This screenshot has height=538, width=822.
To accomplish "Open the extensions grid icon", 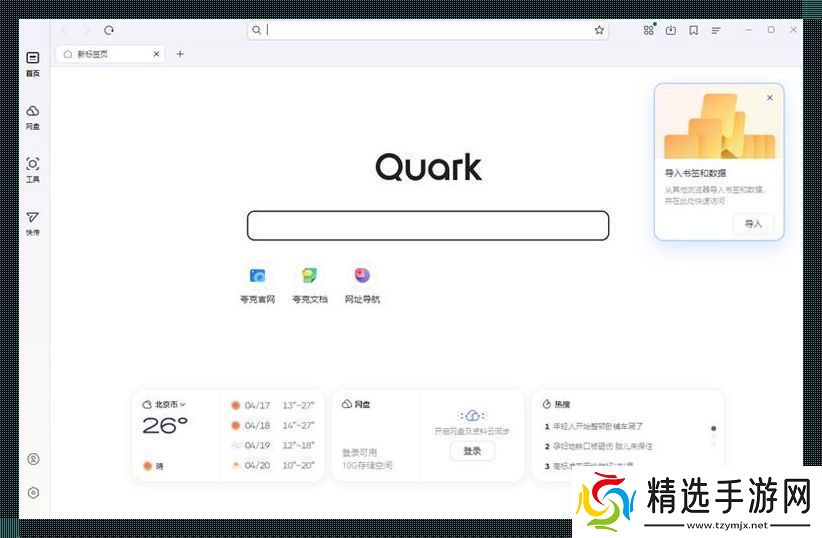I will (648, 30).
